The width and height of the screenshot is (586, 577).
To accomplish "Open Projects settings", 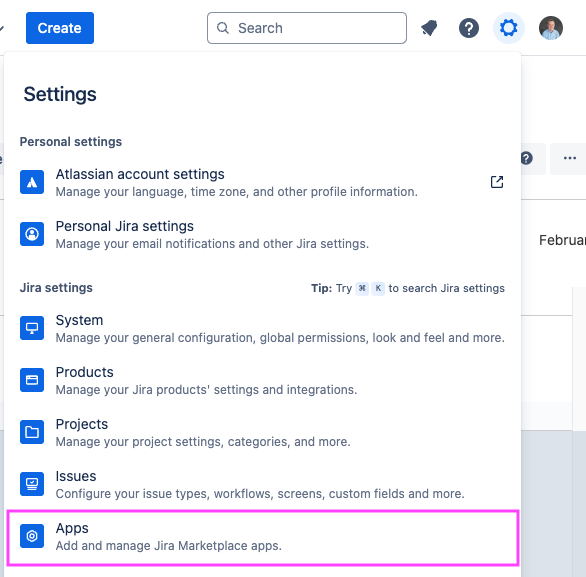I will [262, 432].
